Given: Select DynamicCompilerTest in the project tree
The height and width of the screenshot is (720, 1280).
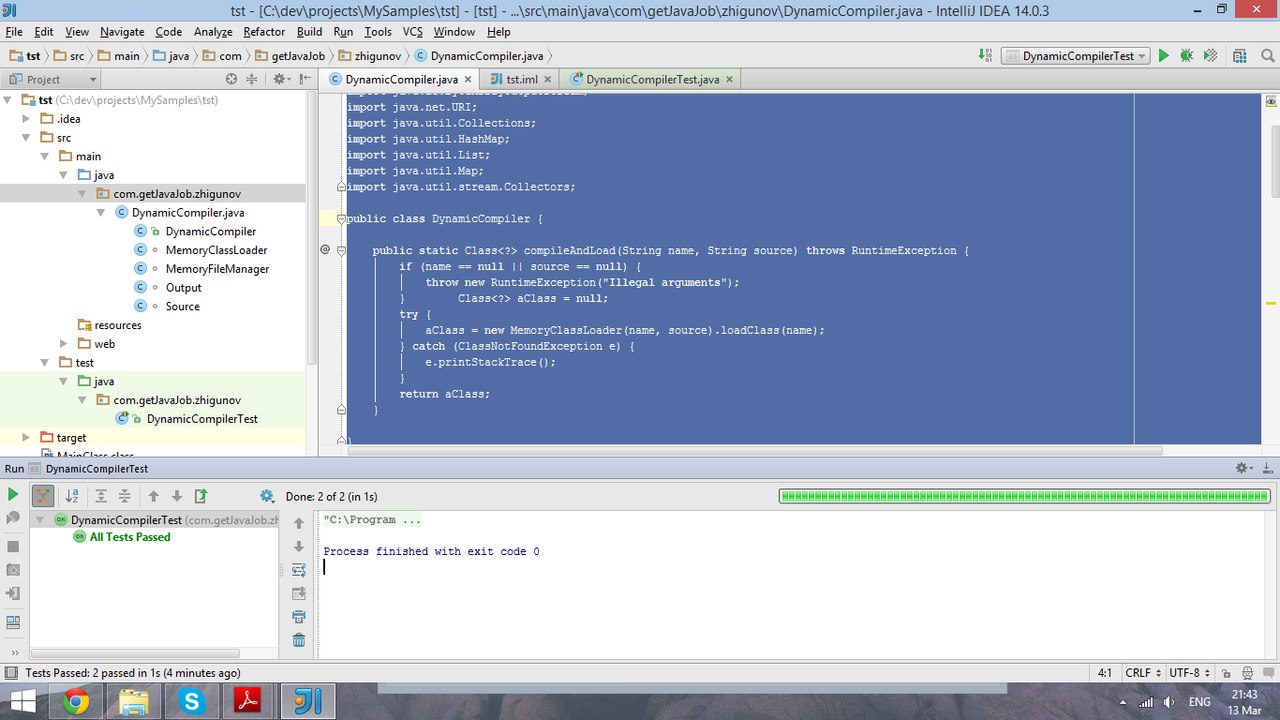Looking at the screenshot, I should 202,419.
